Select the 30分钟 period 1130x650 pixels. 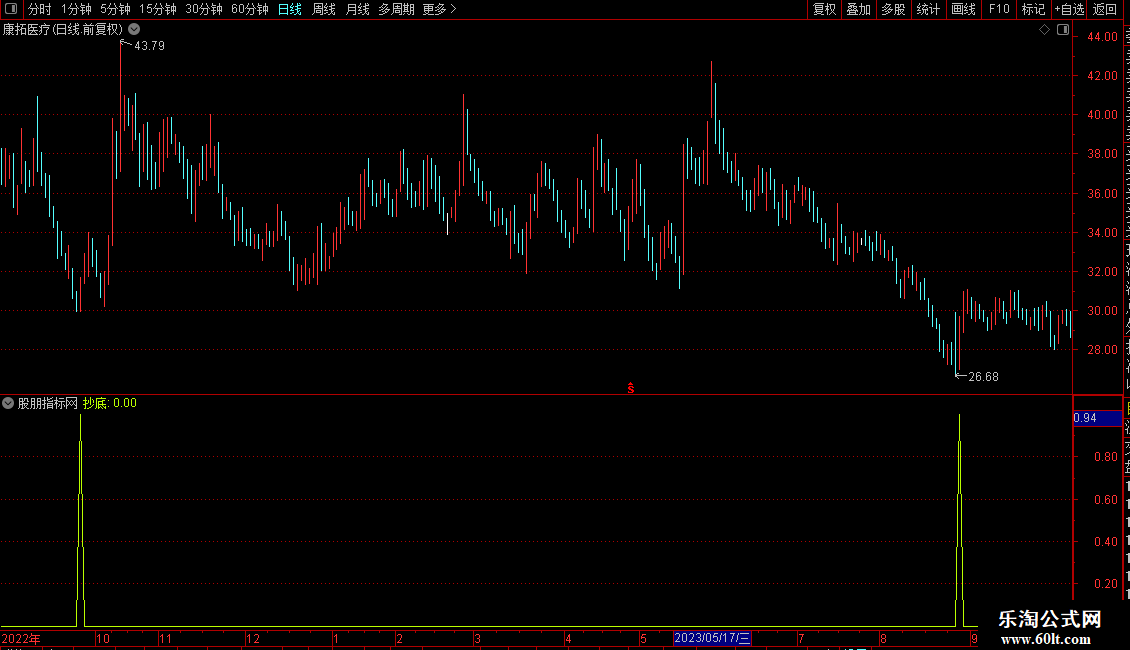[x=204, y=9]
